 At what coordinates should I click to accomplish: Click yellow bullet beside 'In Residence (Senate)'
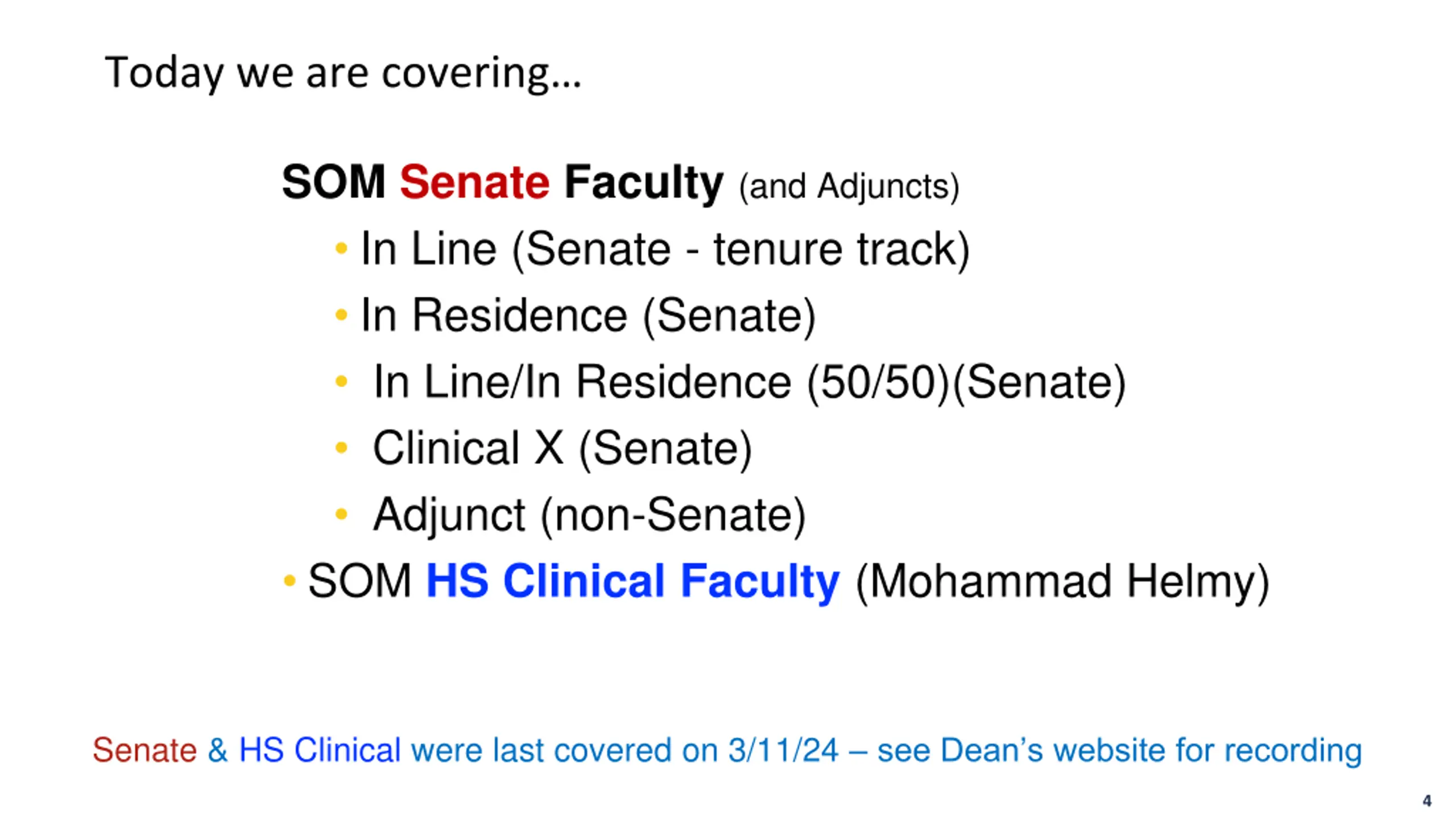[x=341, y=315]
